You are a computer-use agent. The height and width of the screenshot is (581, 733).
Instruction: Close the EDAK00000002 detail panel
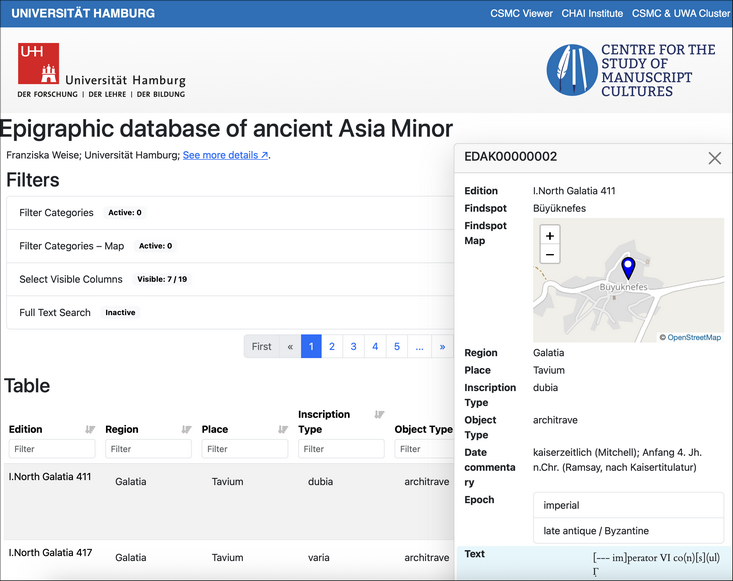click(714, 158)
